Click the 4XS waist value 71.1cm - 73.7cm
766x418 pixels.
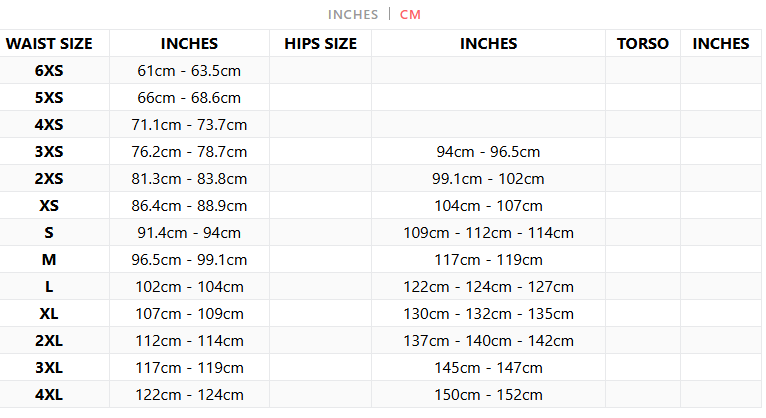[x=189, y=125]
